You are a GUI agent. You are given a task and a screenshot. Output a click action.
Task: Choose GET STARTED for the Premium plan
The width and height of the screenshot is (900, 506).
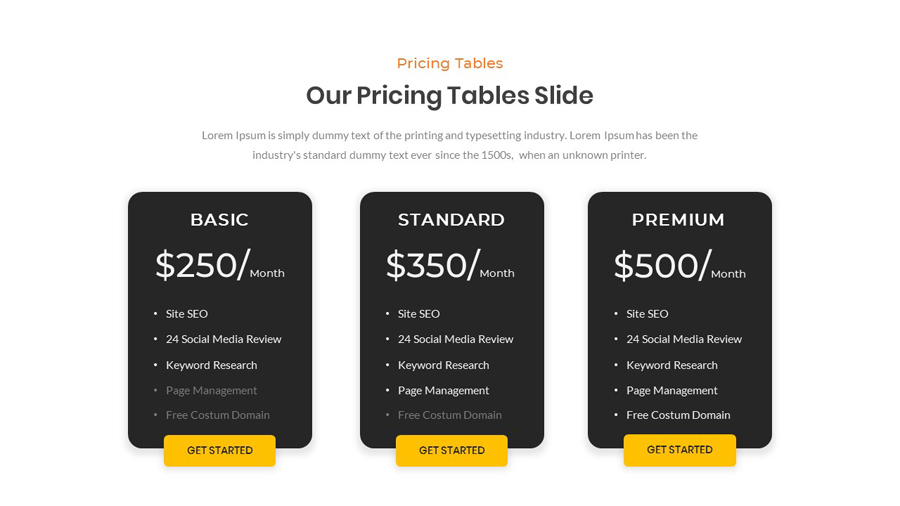(x=680, y=450)
